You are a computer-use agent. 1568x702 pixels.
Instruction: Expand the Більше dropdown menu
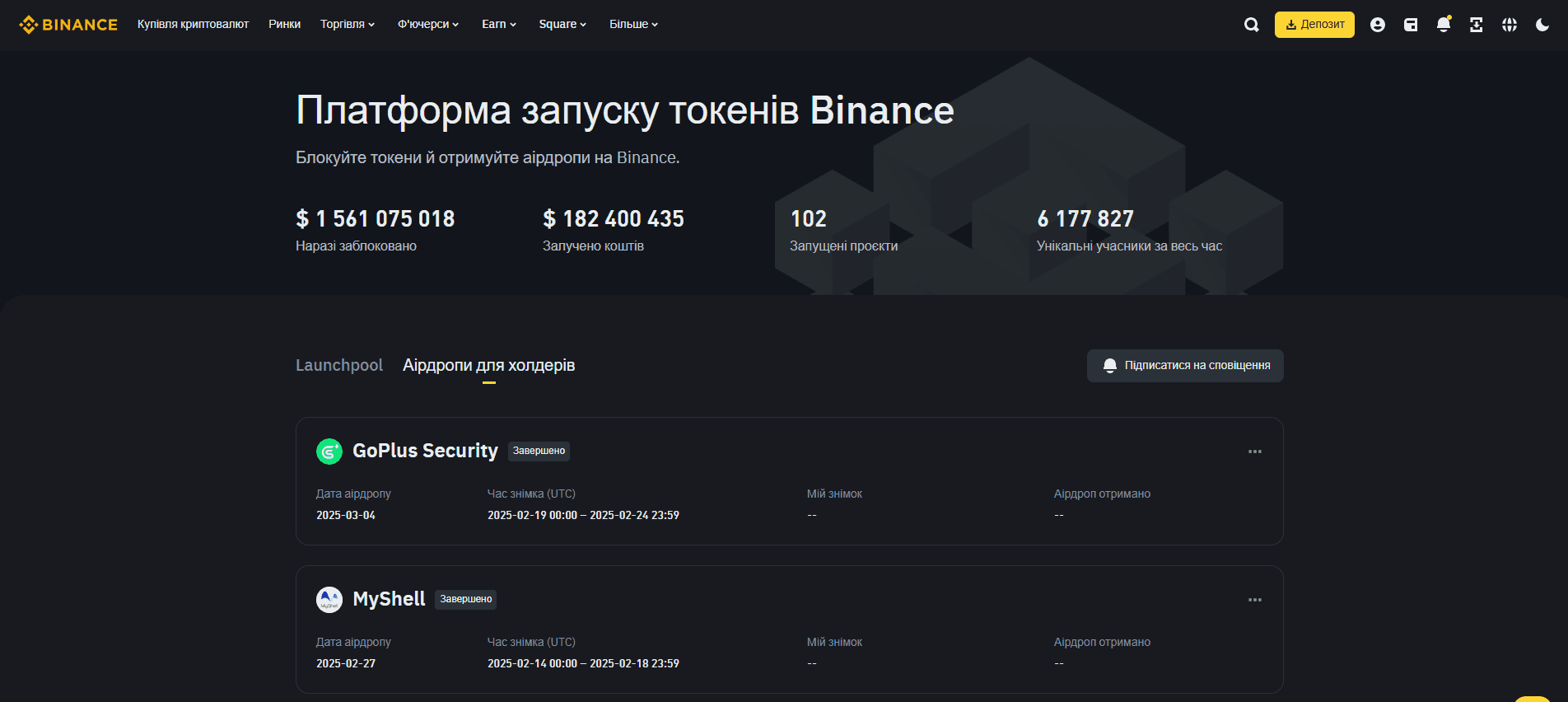633,25
